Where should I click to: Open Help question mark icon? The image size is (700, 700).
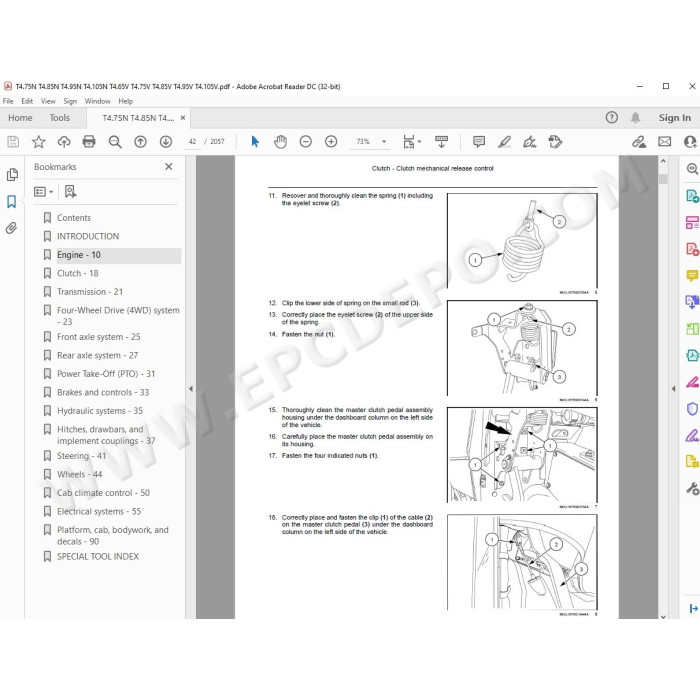point(612,117)
